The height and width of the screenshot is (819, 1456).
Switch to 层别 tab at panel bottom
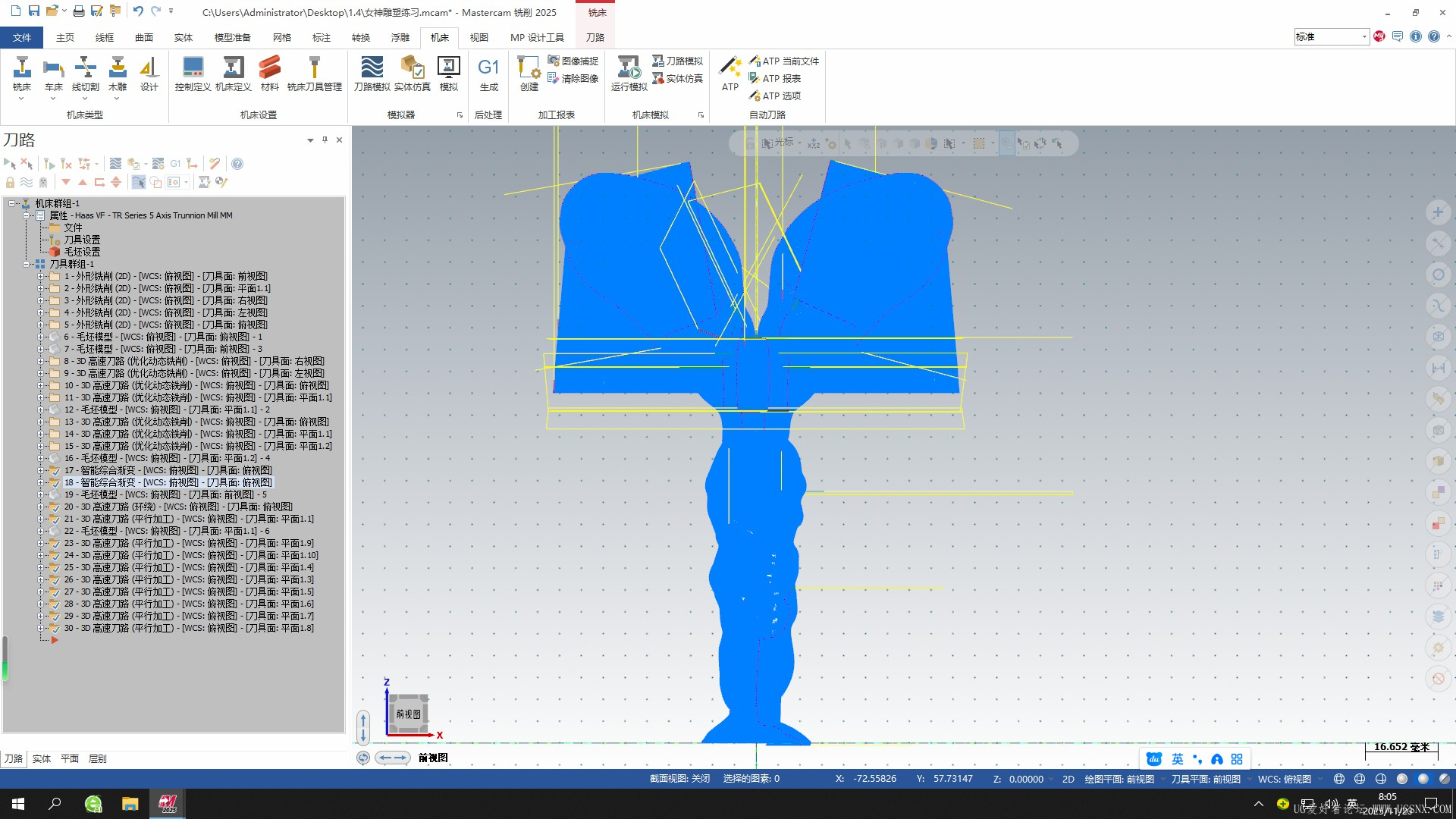[97, 758]
